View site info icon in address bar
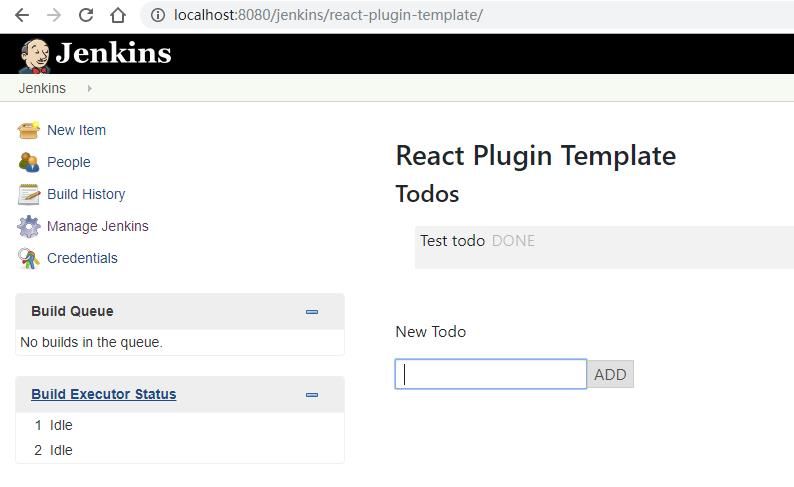Image resolution: width=794 pixels, height=487 pixels. pos(158,15)
